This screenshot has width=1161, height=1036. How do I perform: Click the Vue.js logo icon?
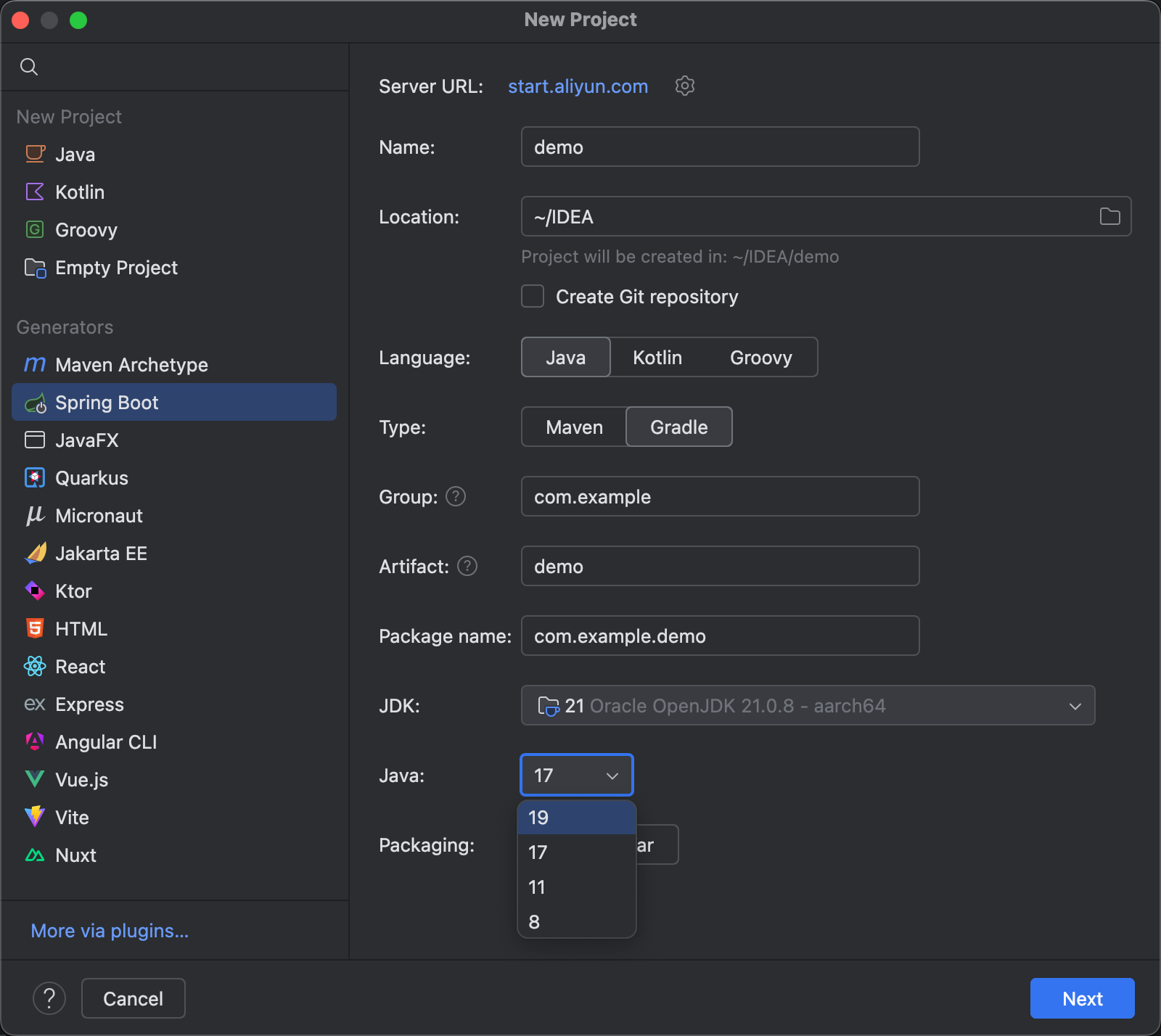(x=35, y=779)
